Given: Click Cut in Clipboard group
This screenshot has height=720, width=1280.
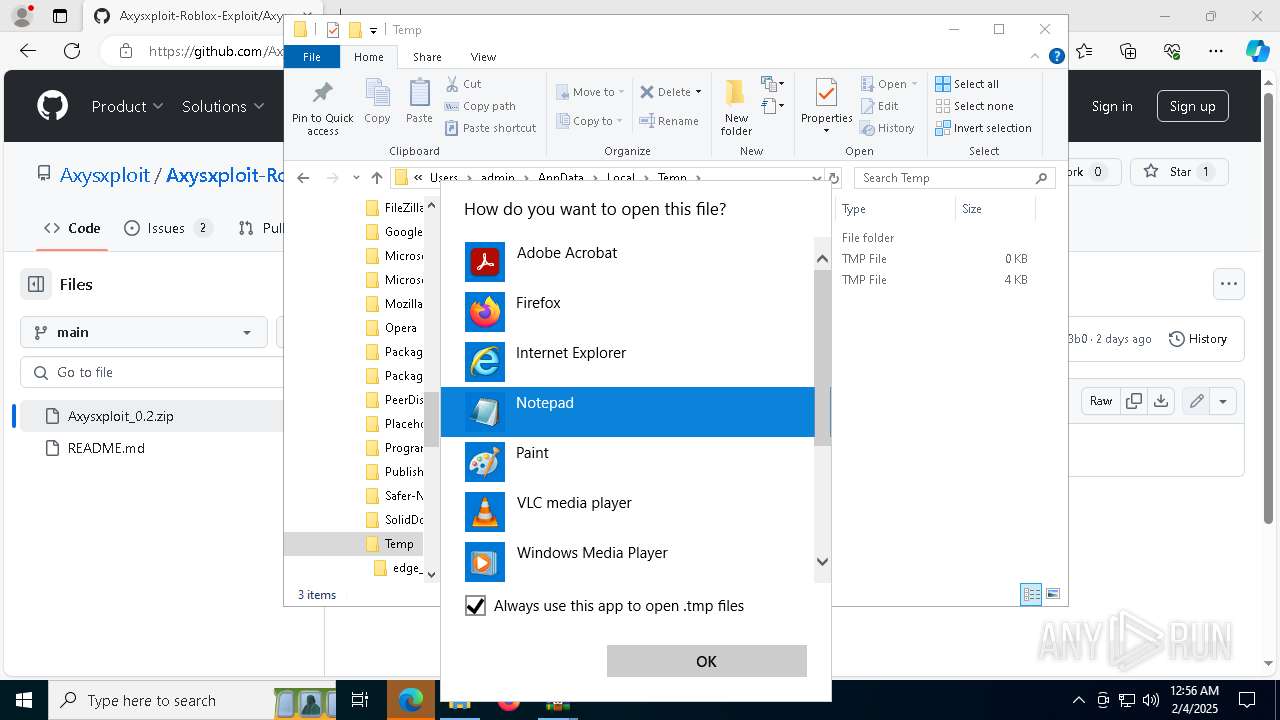Looking at the screenshot, I should [463, 84].
